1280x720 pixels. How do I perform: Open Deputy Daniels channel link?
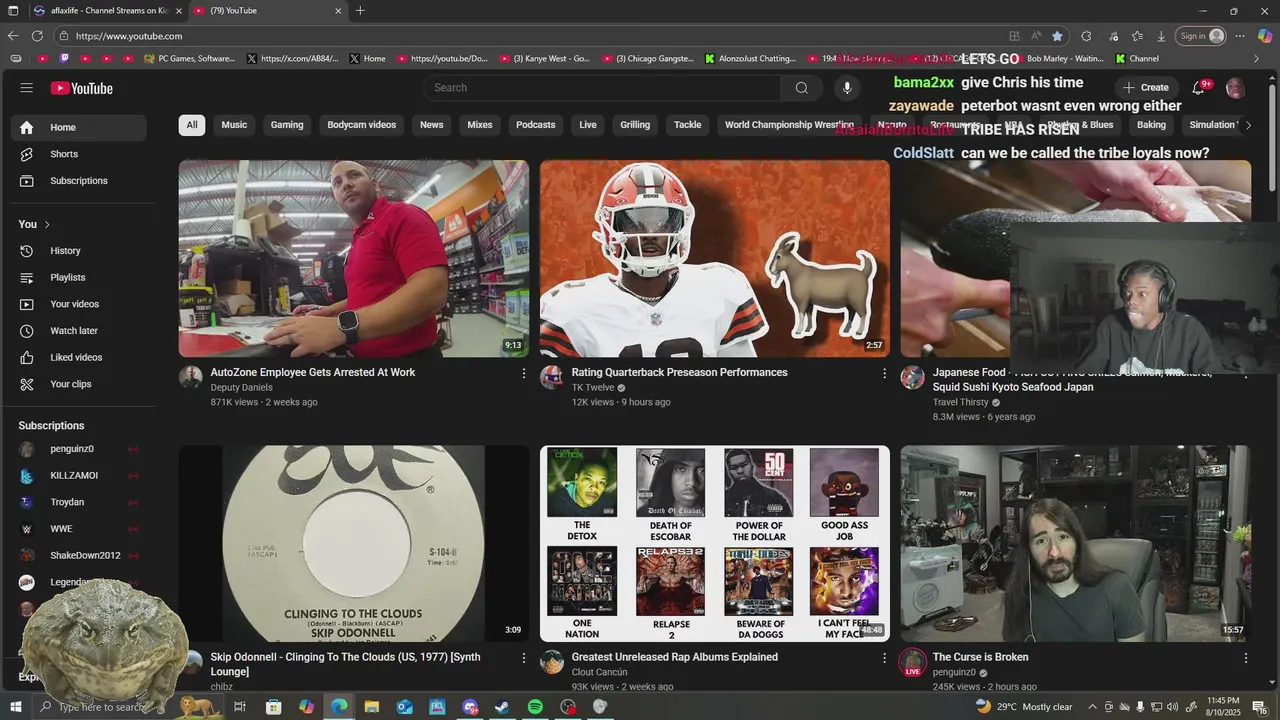[x=241, y=388]
